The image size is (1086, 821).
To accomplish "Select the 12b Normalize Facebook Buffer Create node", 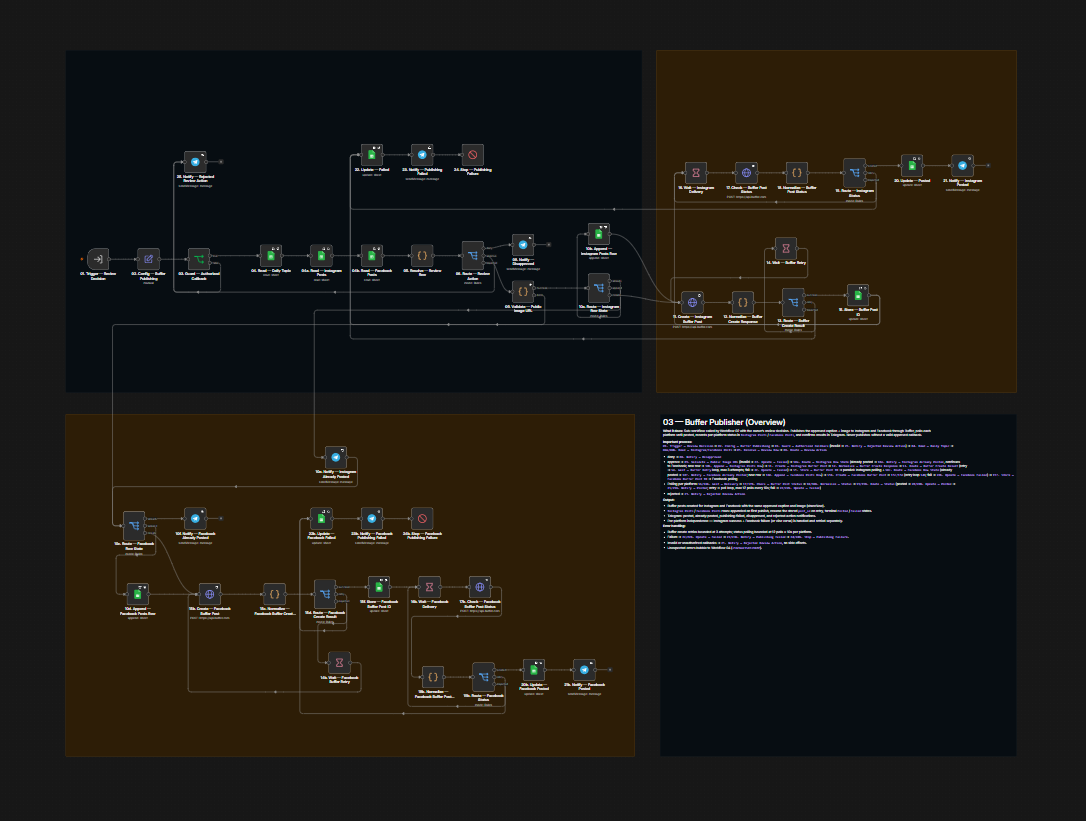I will pyautogui.click(x=274, y=594).
